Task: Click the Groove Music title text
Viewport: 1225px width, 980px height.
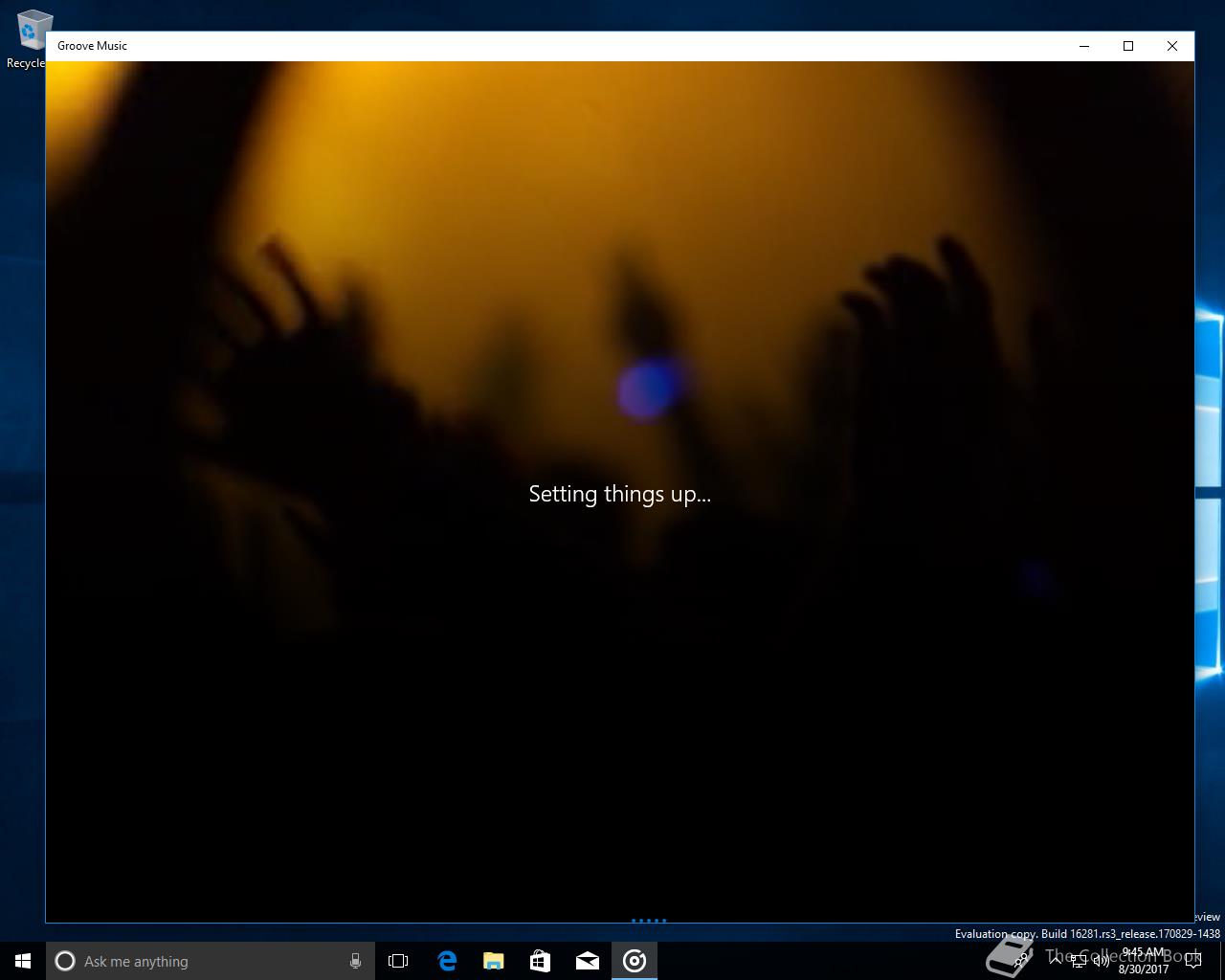Action: click(x=92, y=46)
